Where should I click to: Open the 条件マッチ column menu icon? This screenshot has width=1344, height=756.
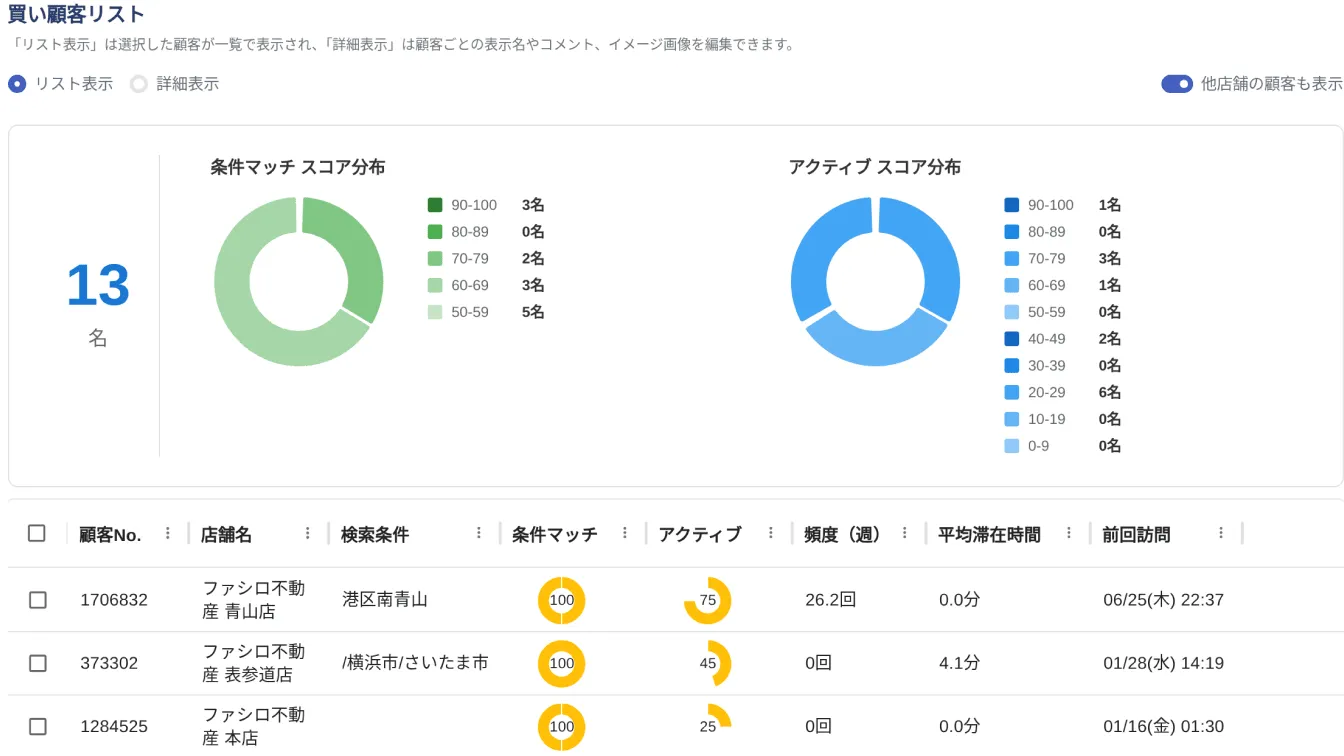(626, 533)
